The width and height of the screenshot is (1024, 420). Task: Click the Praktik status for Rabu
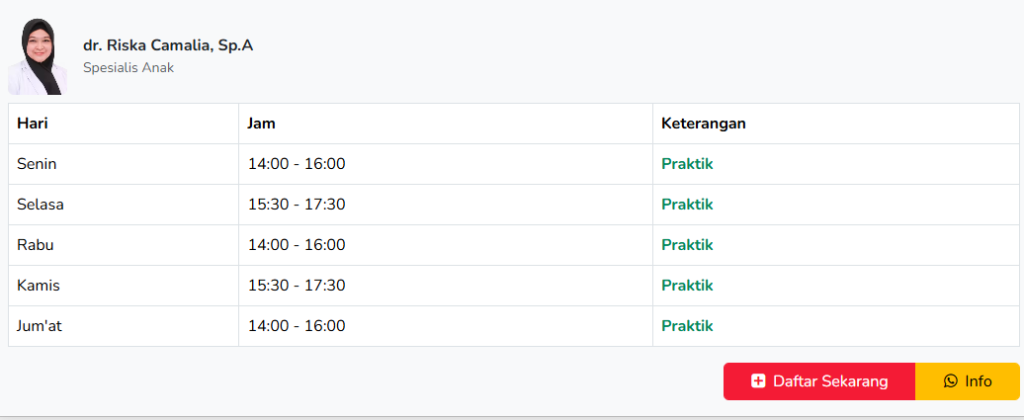pyautogui.click(x=687, y=245)
